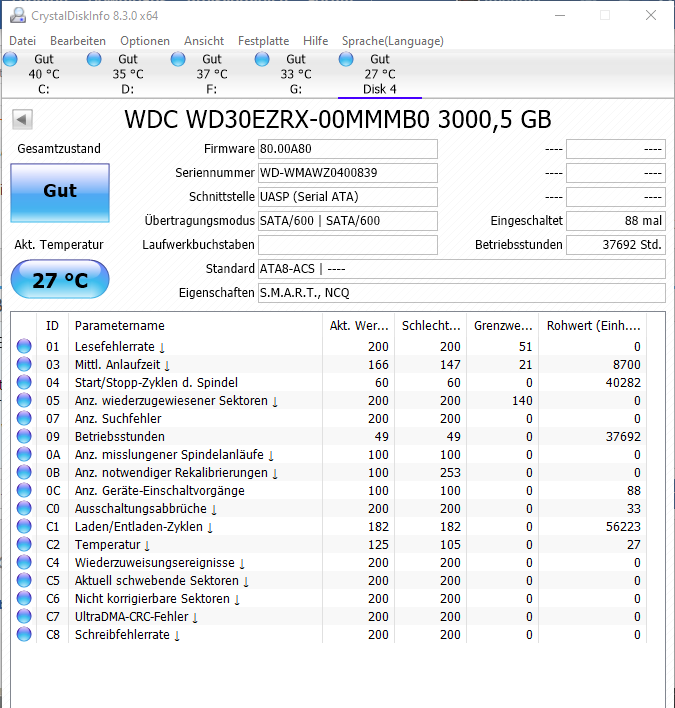
Task: Click status orb for C1 Laden/Entladen-Zyklen
Action: coord(24,526)
